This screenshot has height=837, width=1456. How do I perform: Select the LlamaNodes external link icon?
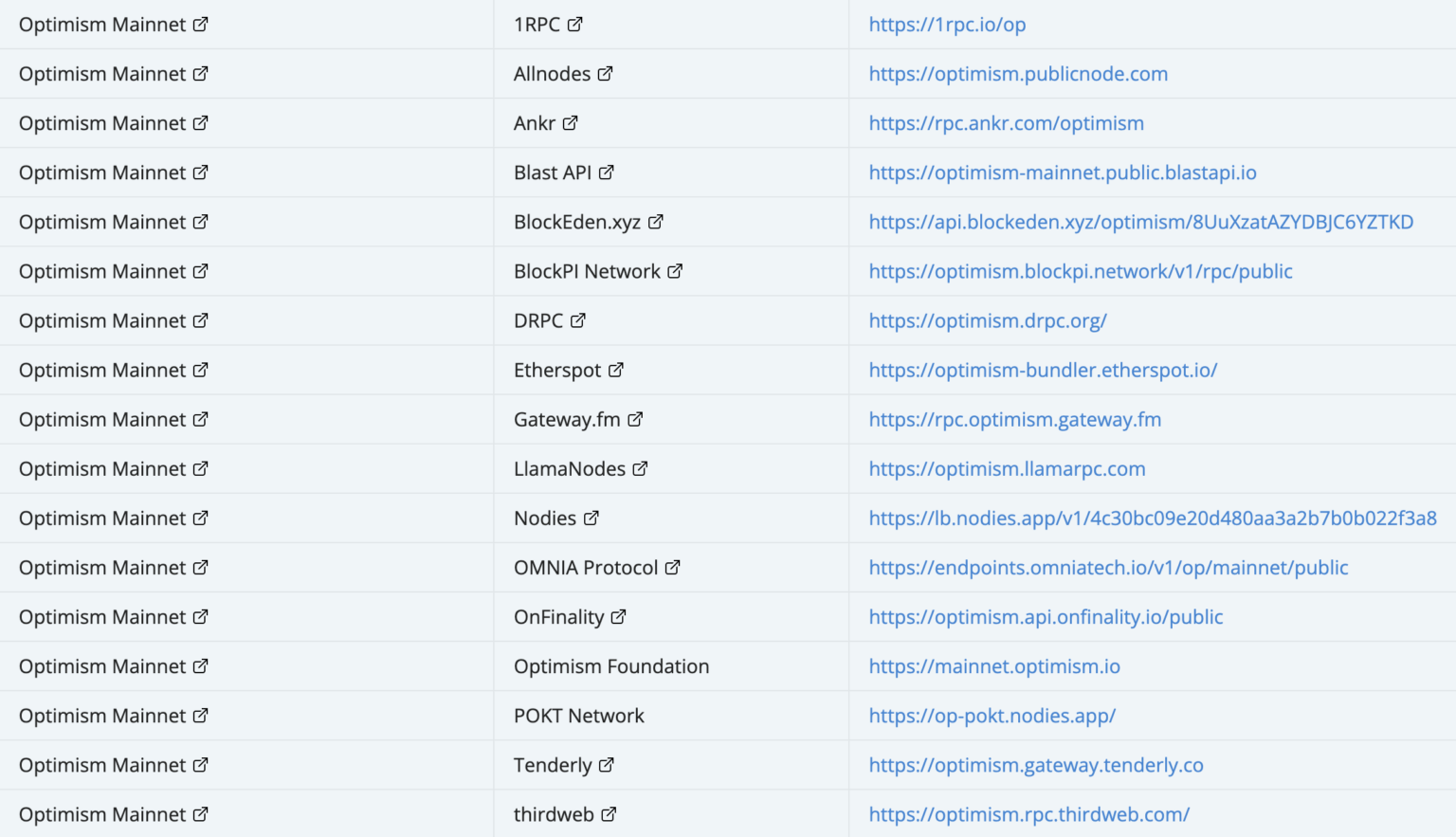coord(641,467)
